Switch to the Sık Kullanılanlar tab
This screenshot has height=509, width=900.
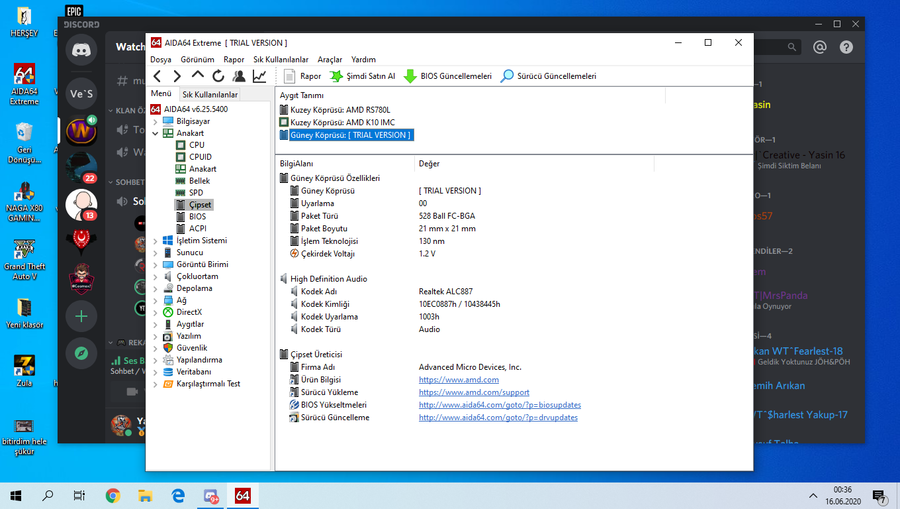pos(210,94)
